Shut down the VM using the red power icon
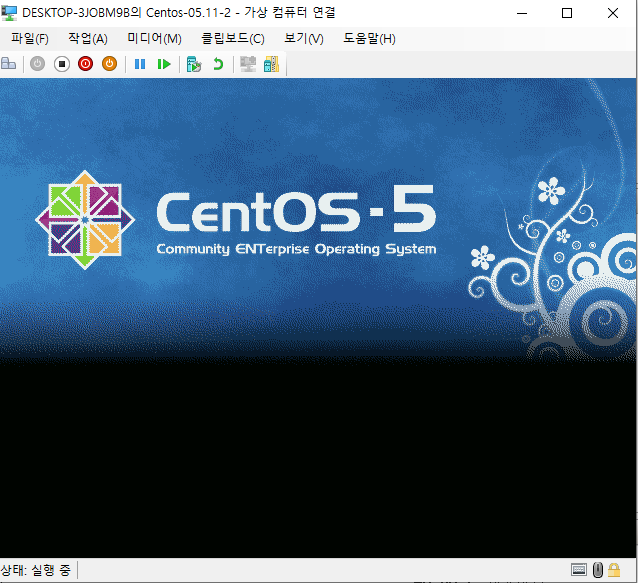This screenshot has height=583, width=638. pos(85,64)
